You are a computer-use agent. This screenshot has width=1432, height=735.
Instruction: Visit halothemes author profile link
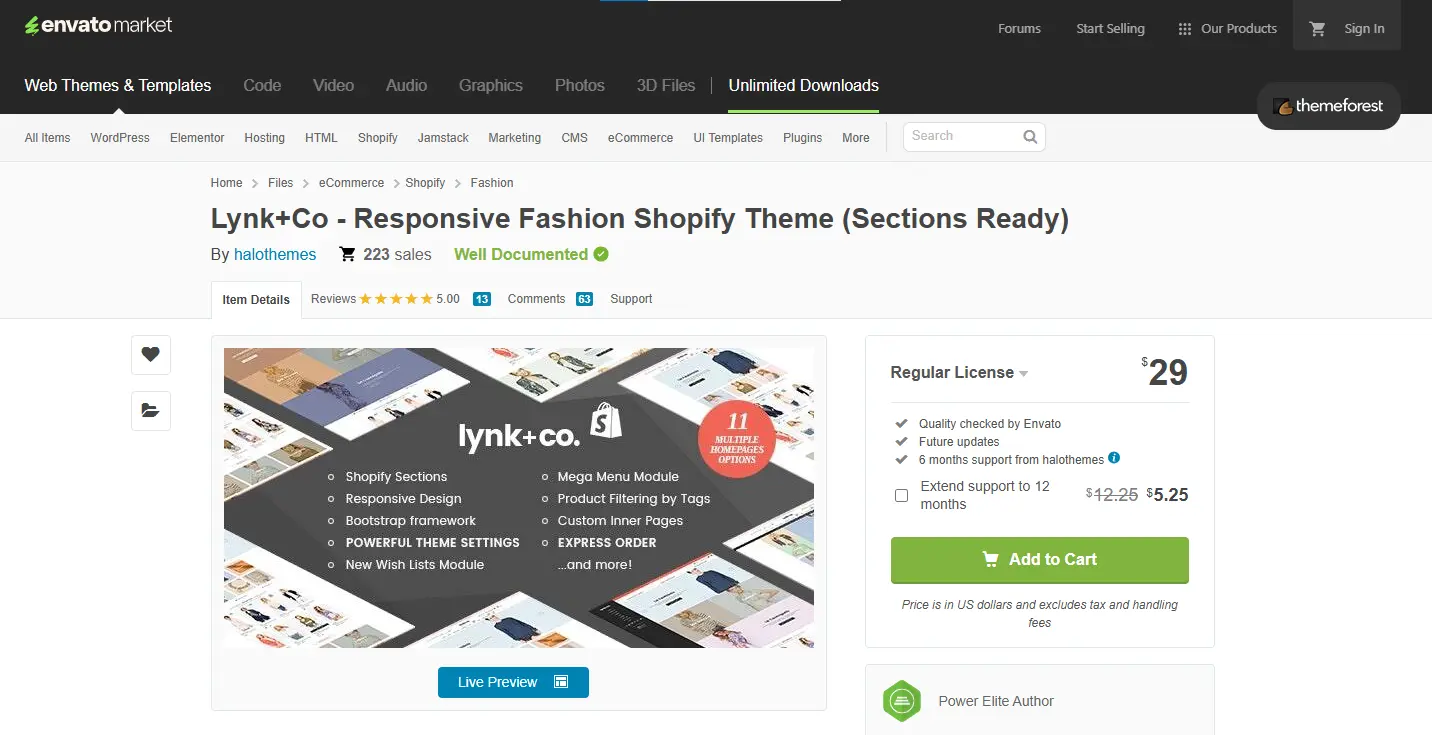[275, 255]
